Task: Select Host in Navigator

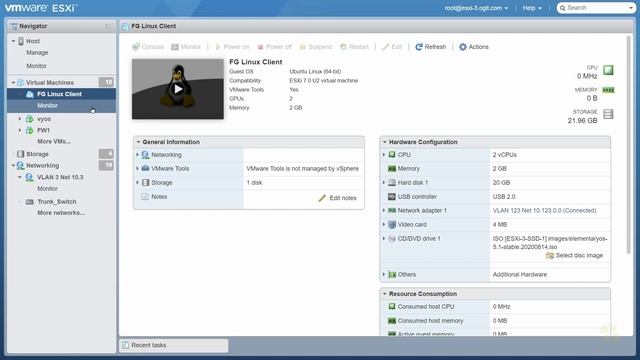Action: click(33, 41)
